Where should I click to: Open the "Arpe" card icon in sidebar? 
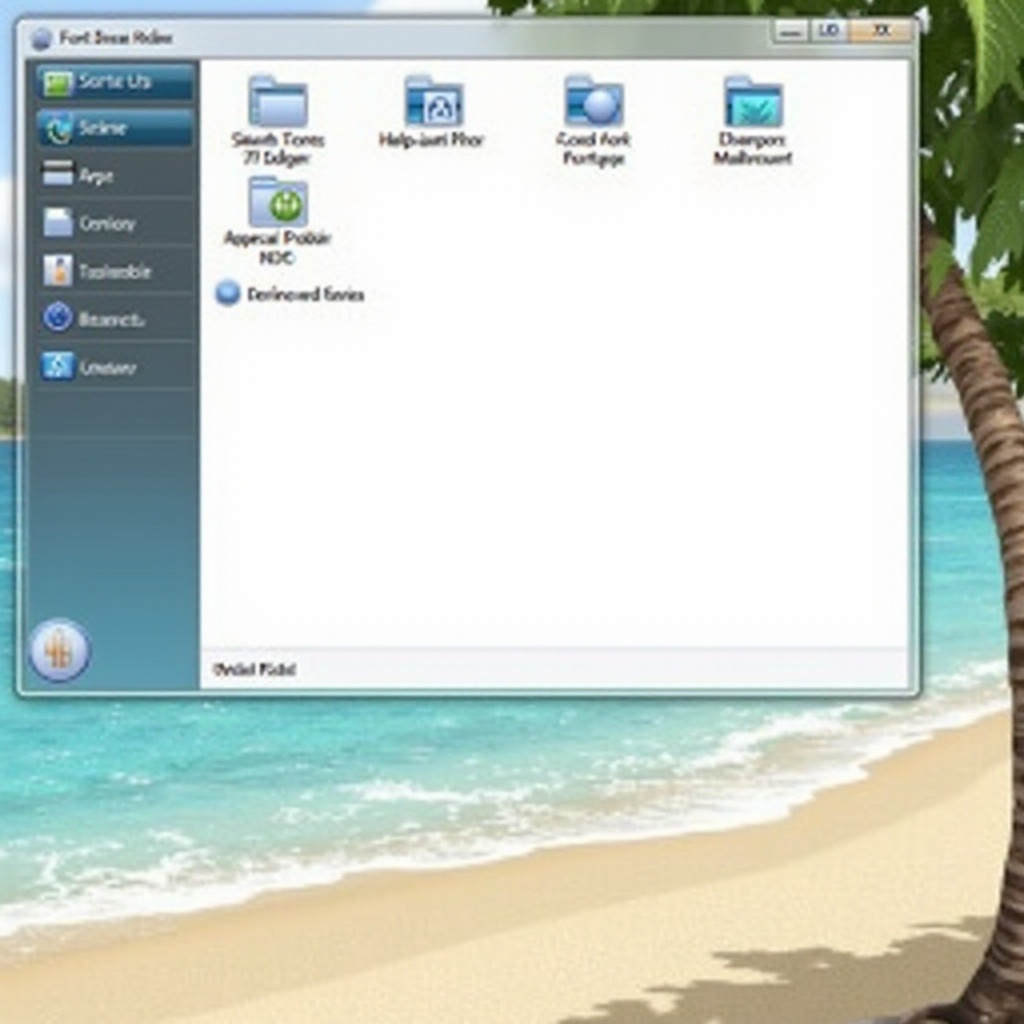58,175
